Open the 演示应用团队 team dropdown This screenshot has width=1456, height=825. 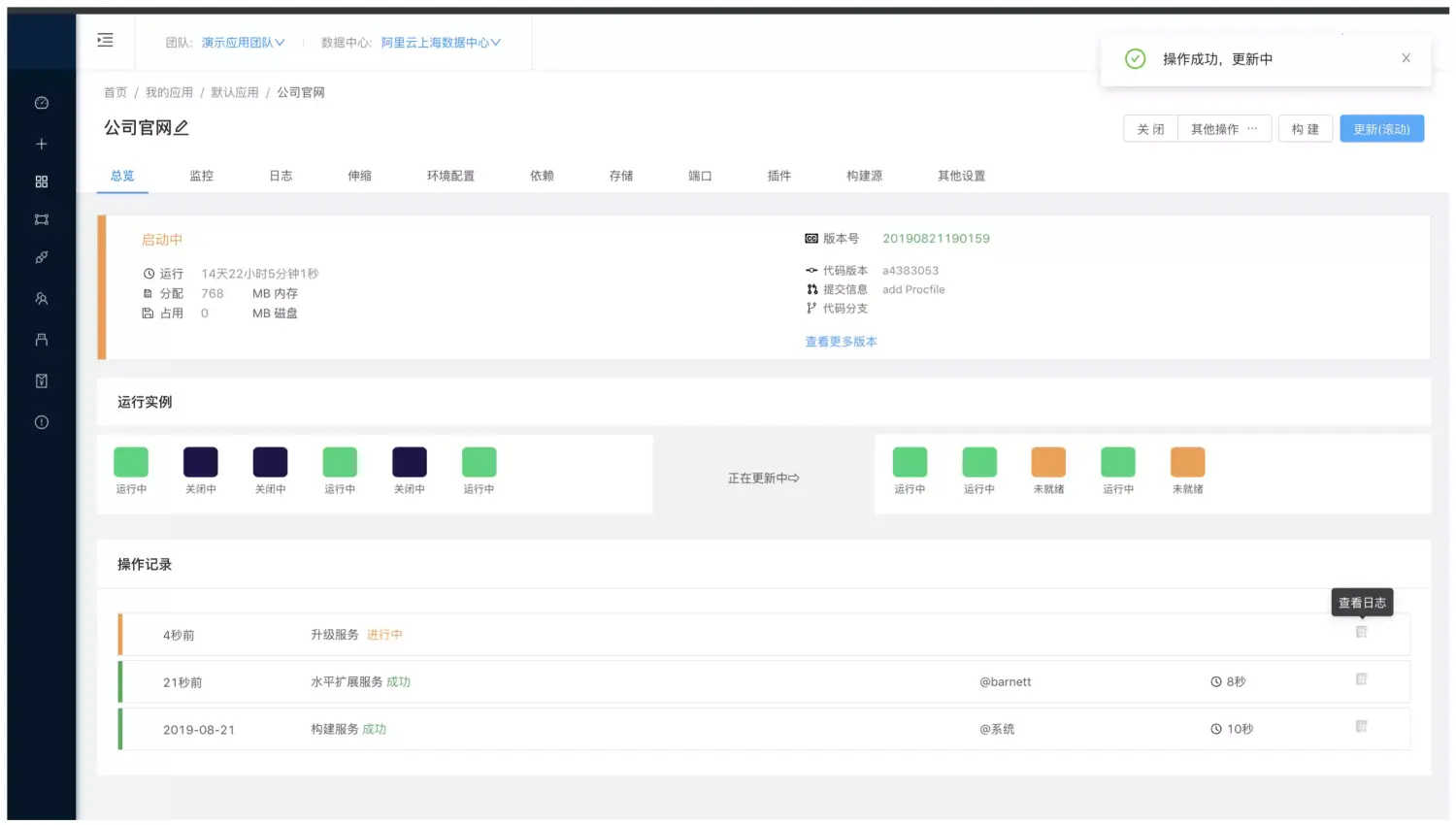[243, 43]
